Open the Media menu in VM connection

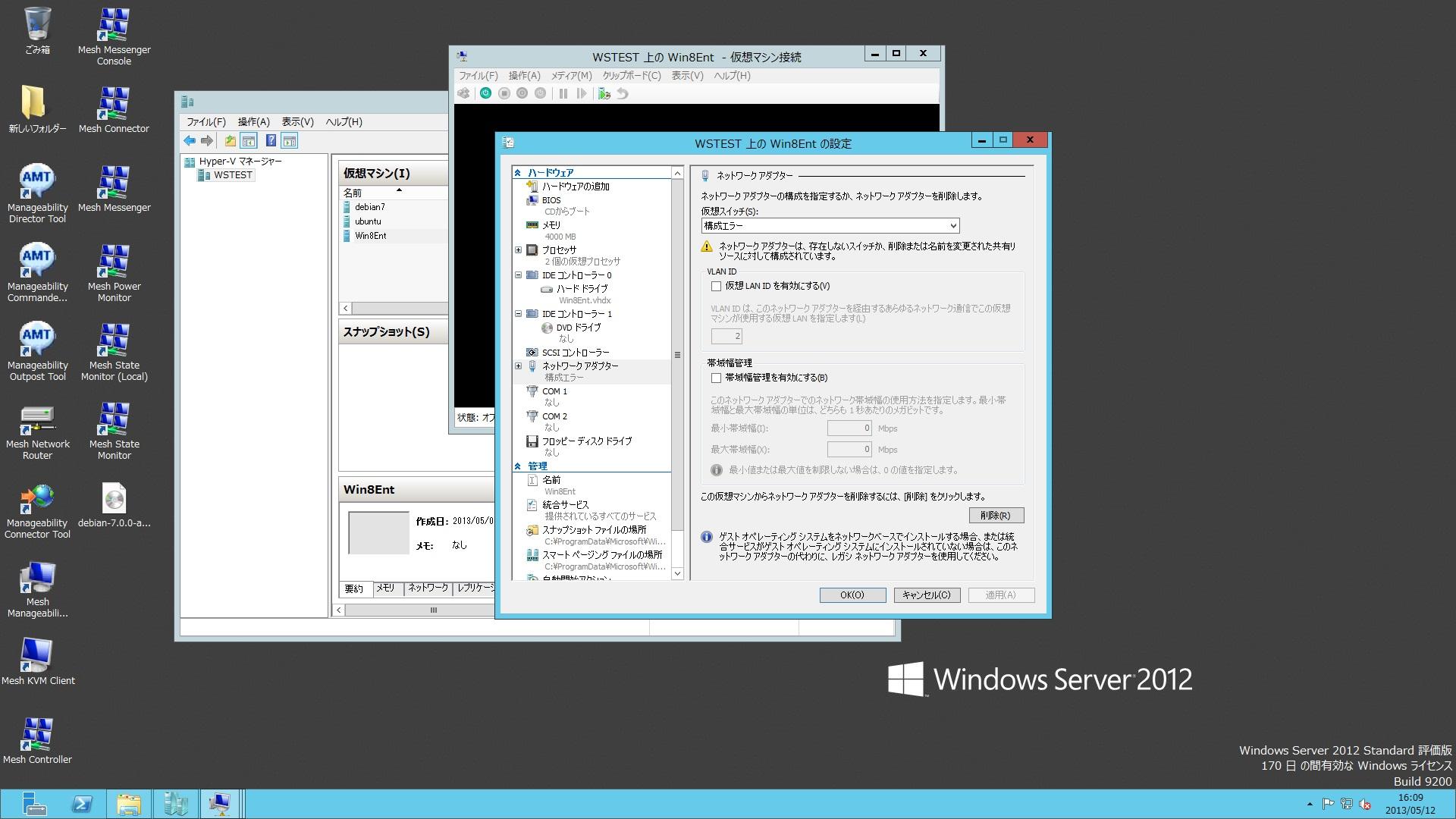(x=570, y=76)
